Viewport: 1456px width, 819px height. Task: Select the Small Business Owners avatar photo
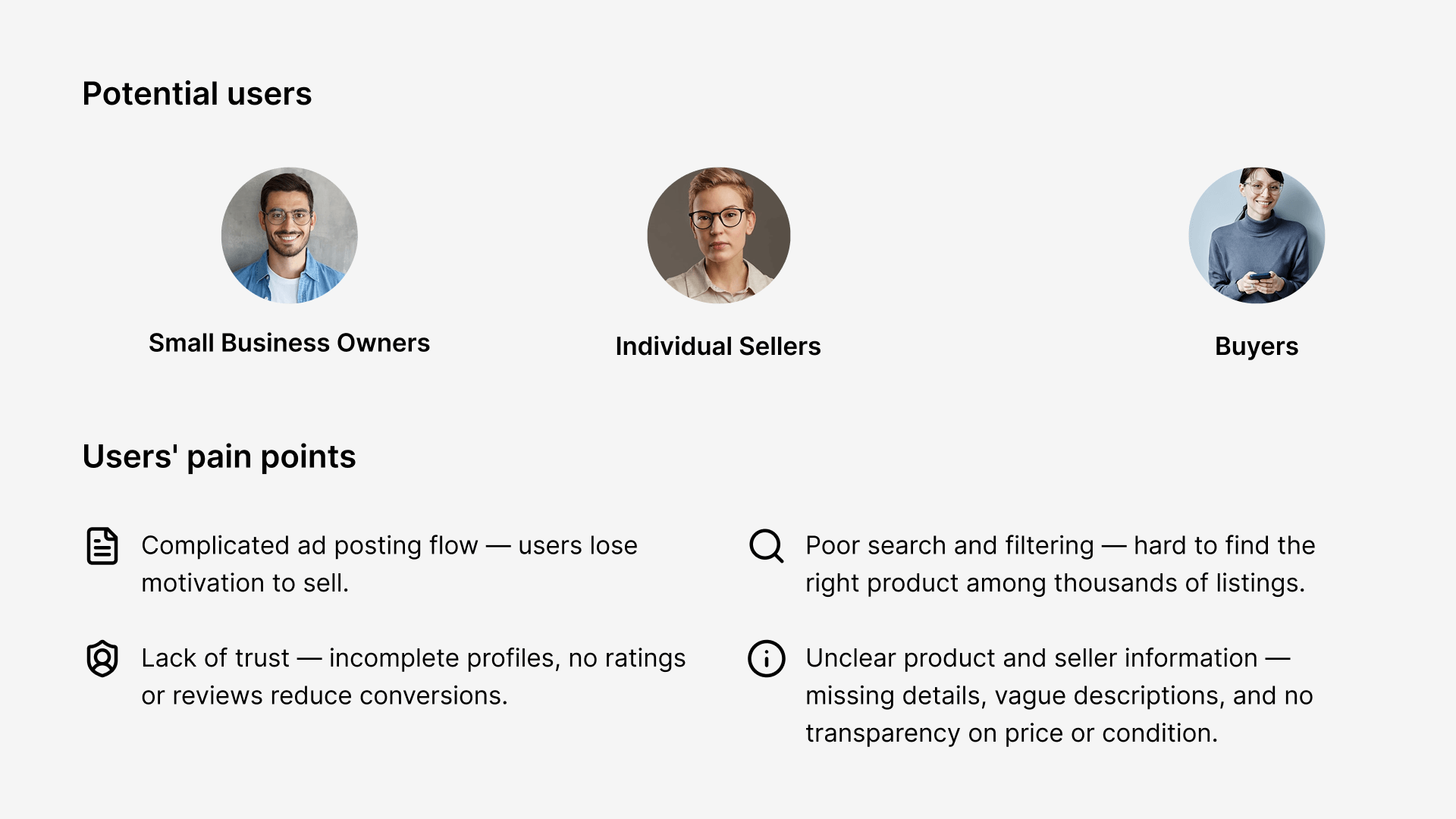click(289, 235)
